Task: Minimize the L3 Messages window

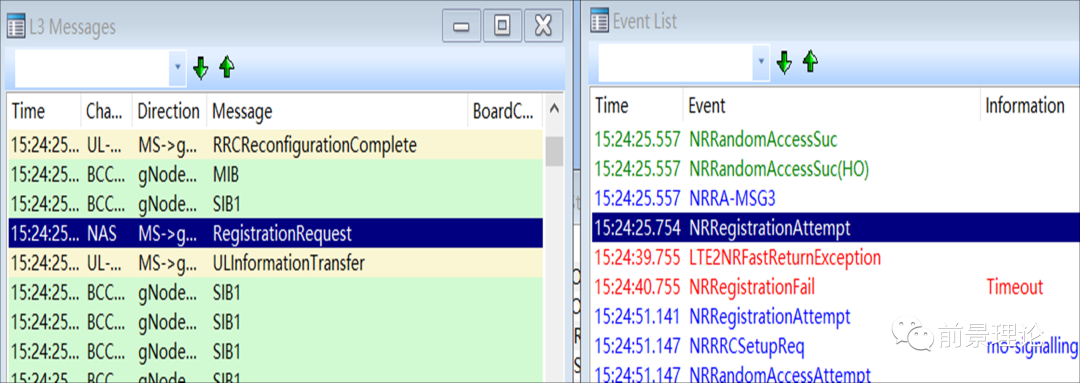Action: coord(461,27)
